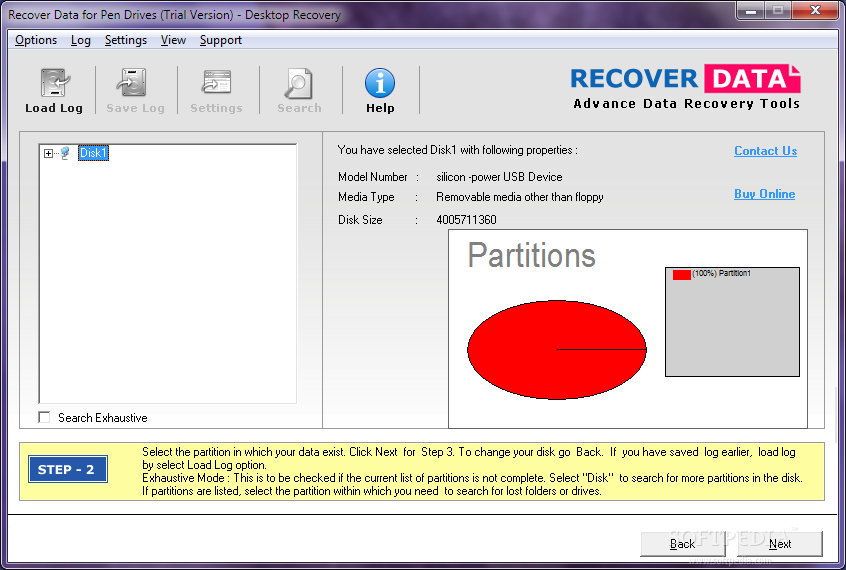Image resolution: width=846 pixels, height=570 pixels.
Task: Minimize the Recover Data window
Action: [x=751, y=10]
